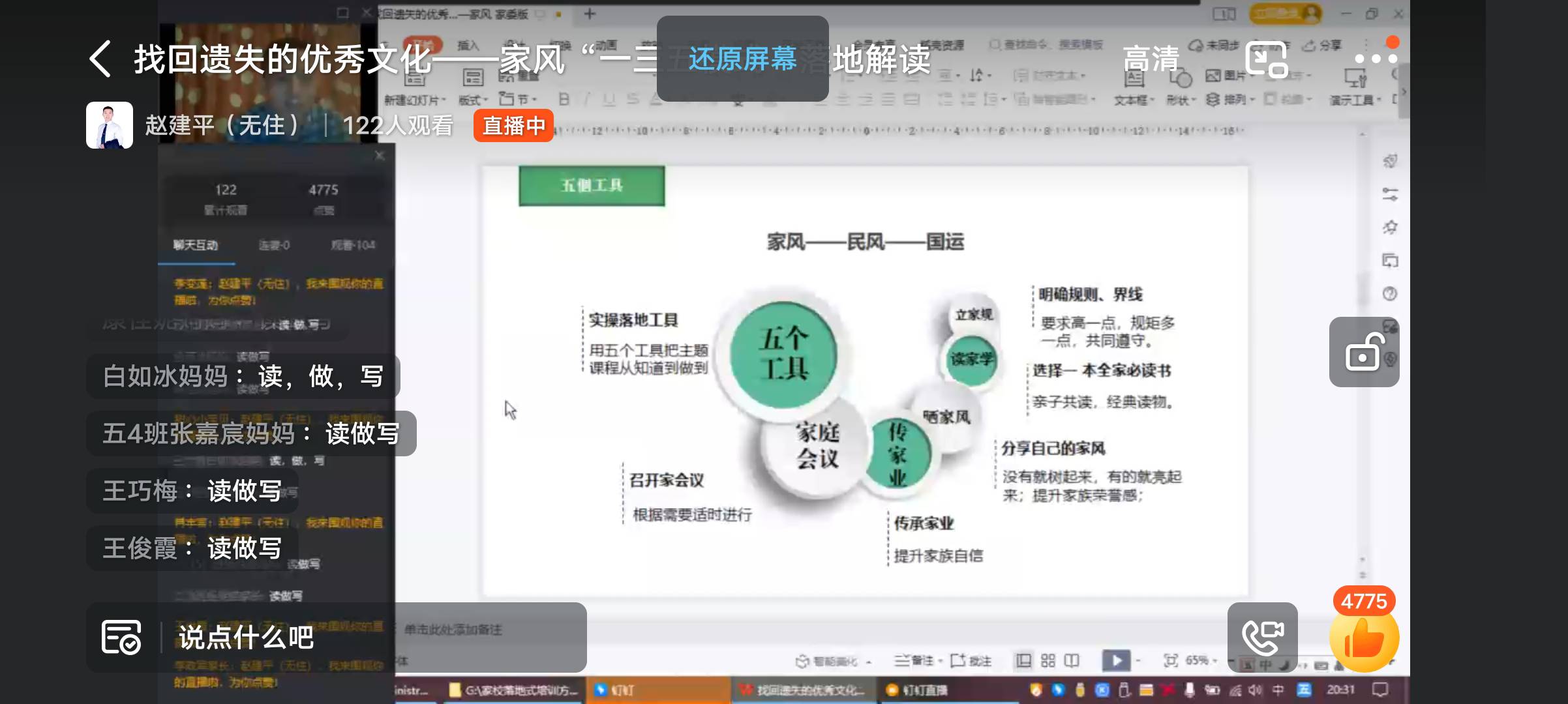Click the reading view icon
This screenshot has height=704, width=1568.
click(1071, 660)
